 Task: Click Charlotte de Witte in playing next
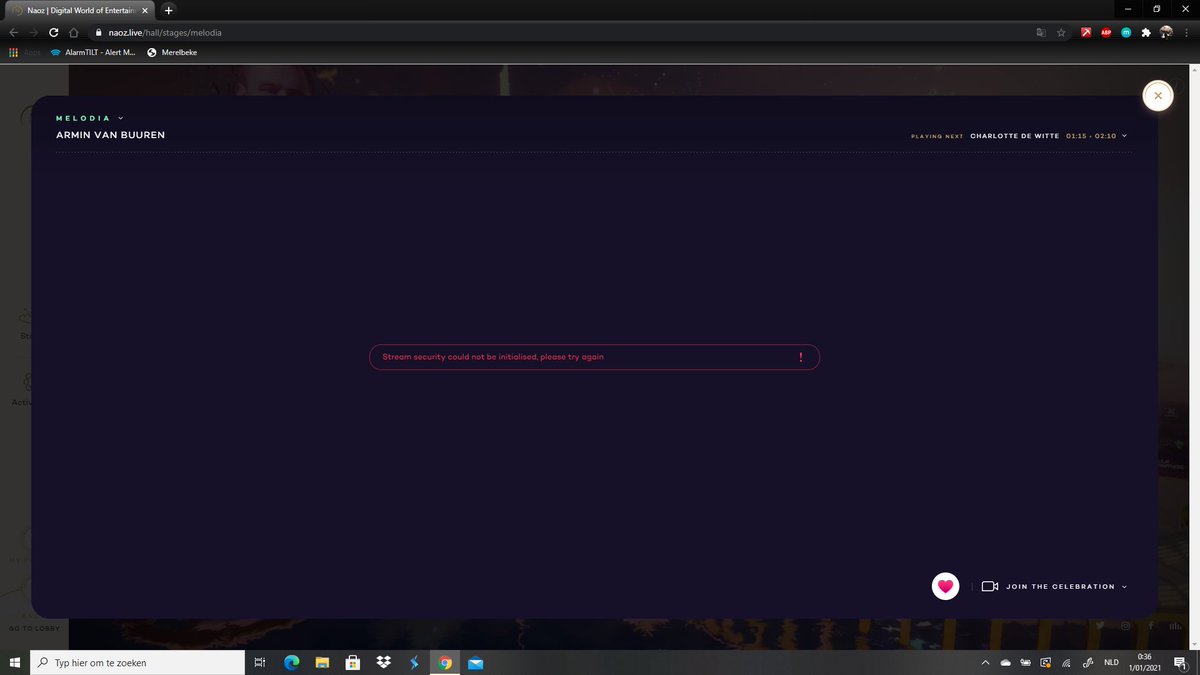tap(1014, 136)
